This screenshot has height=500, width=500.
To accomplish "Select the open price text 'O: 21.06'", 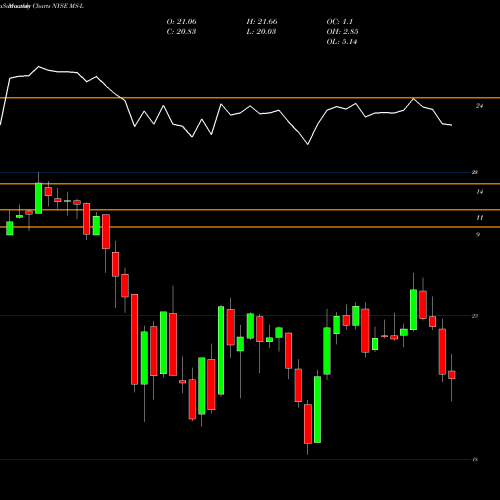I will coord(181,22).
